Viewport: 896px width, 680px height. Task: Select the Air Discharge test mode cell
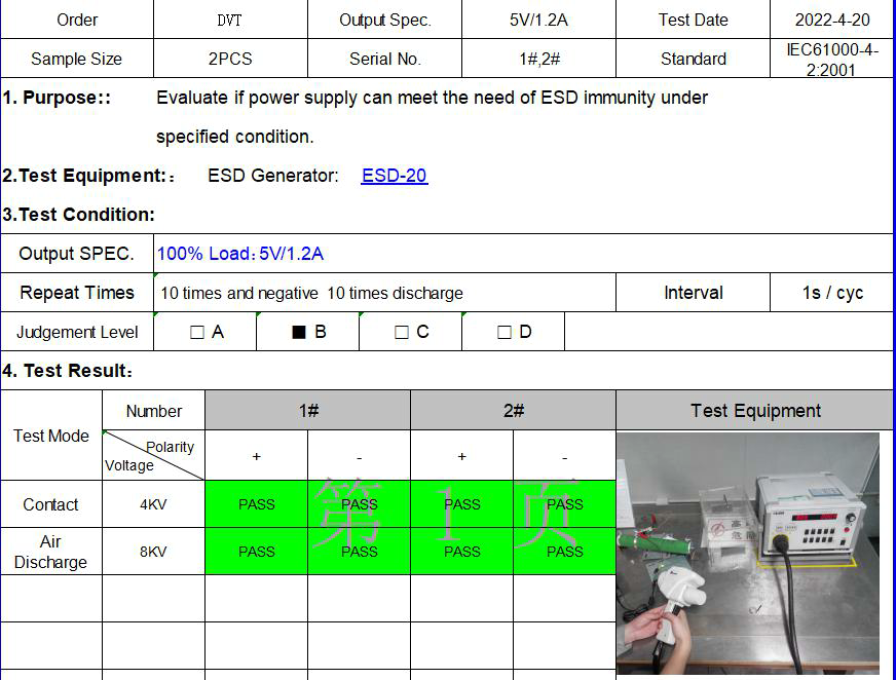51,551
